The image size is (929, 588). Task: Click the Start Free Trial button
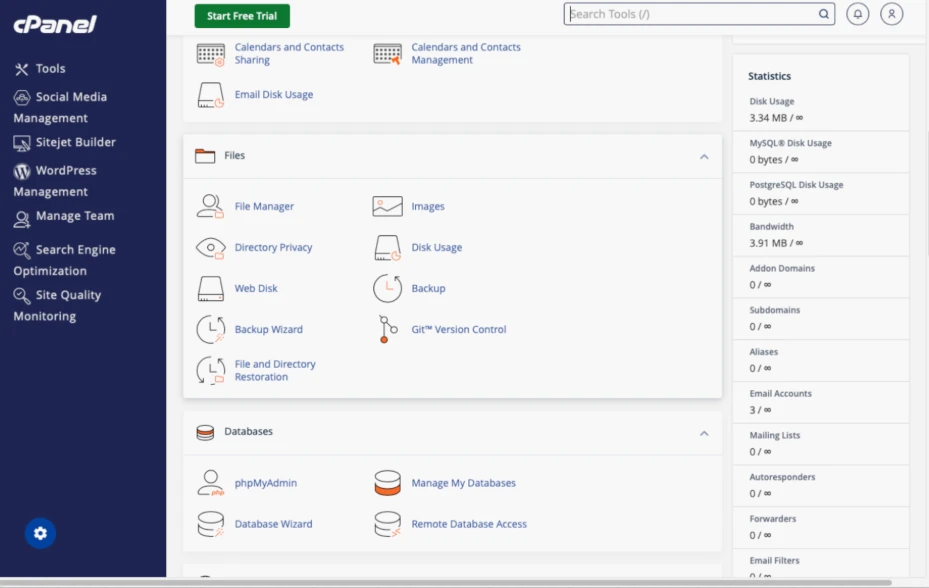coord(242,16)
